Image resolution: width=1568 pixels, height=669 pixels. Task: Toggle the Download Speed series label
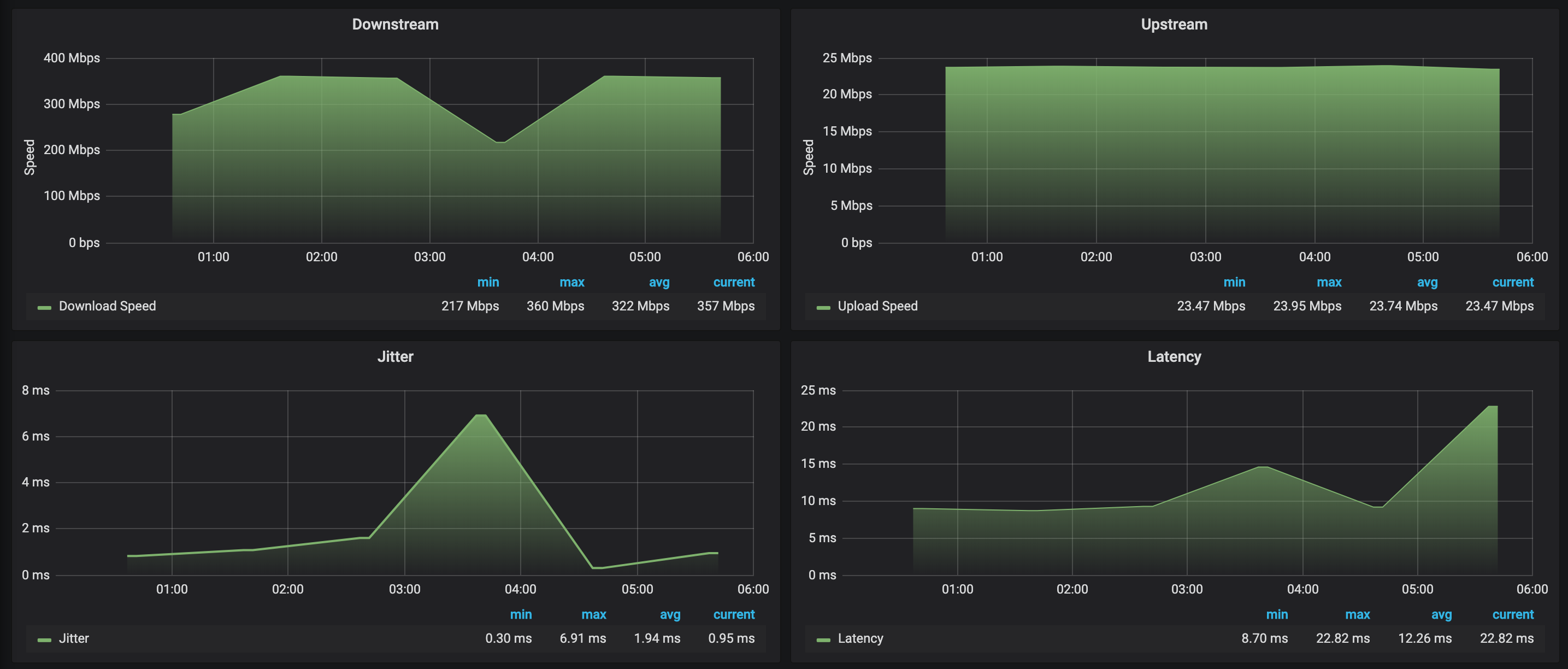click(107, 306)
